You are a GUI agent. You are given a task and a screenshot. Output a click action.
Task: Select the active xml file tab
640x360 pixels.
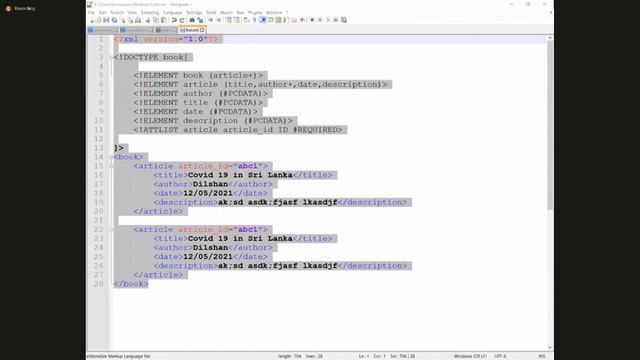coord(192,30)
